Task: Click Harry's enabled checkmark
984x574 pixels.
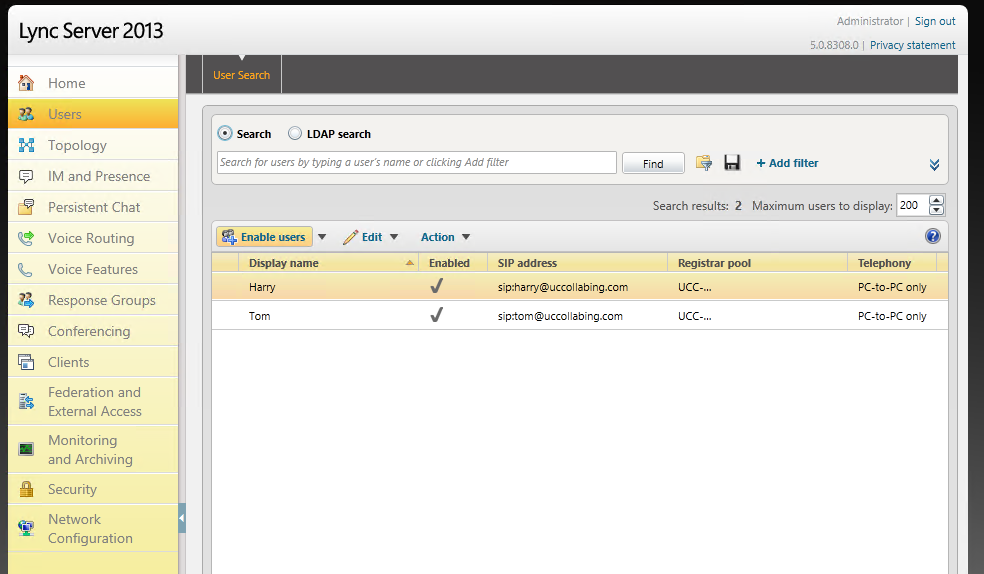Action: (436, 286)
